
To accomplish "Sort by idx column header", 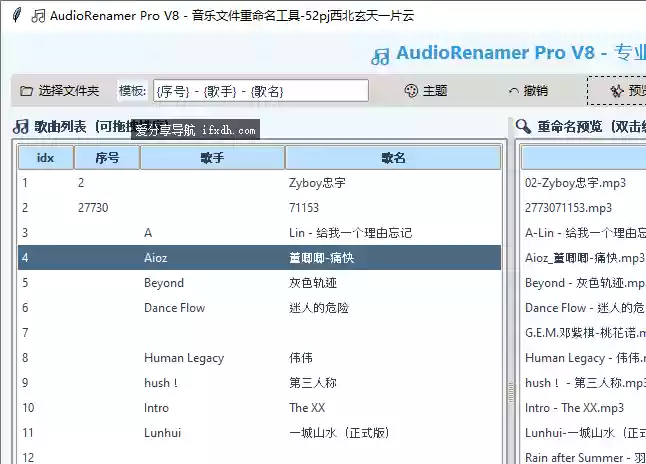I will pos(45,157).
